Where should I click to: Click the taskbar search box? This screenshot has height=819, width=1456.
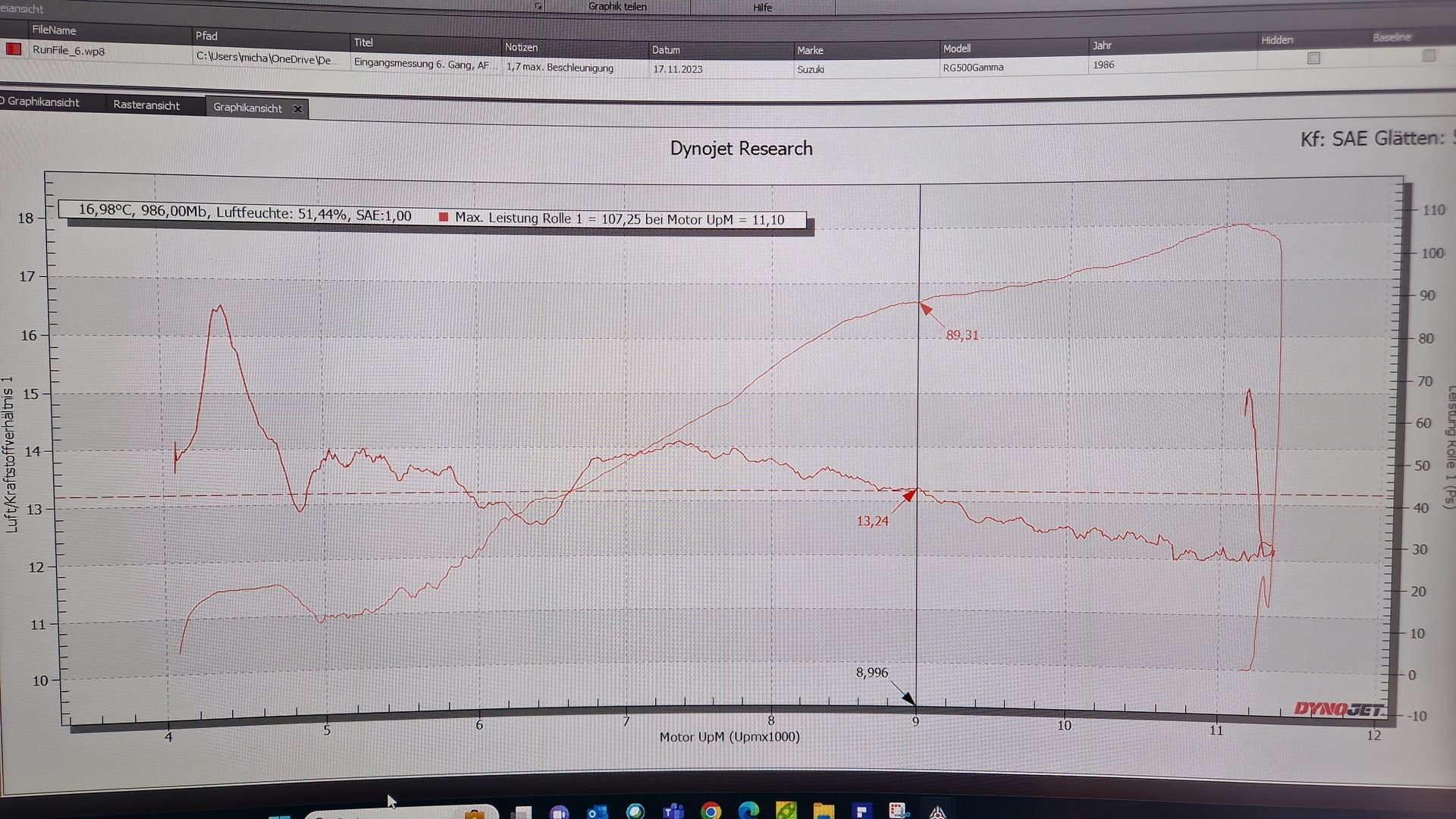(402, 813)
